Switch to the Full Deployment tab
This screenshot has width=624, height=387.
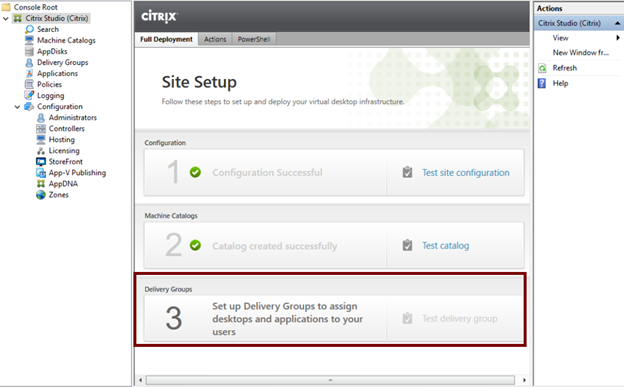tap(166, 39)
